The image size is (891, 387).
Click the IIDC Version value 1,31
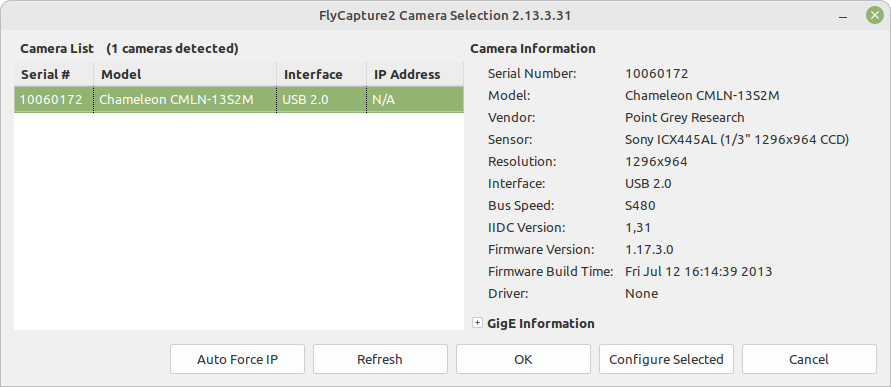(638, 228)
